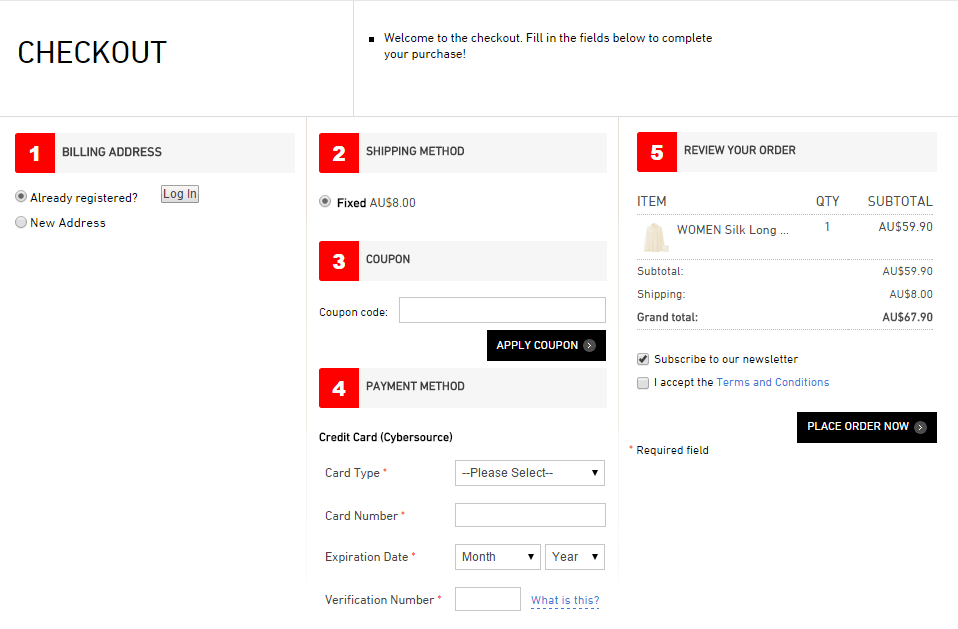Image resolution: width=958 pixels, height=629 pixels.
Task: Click Place Order Now button
Action: coord(866,427)
